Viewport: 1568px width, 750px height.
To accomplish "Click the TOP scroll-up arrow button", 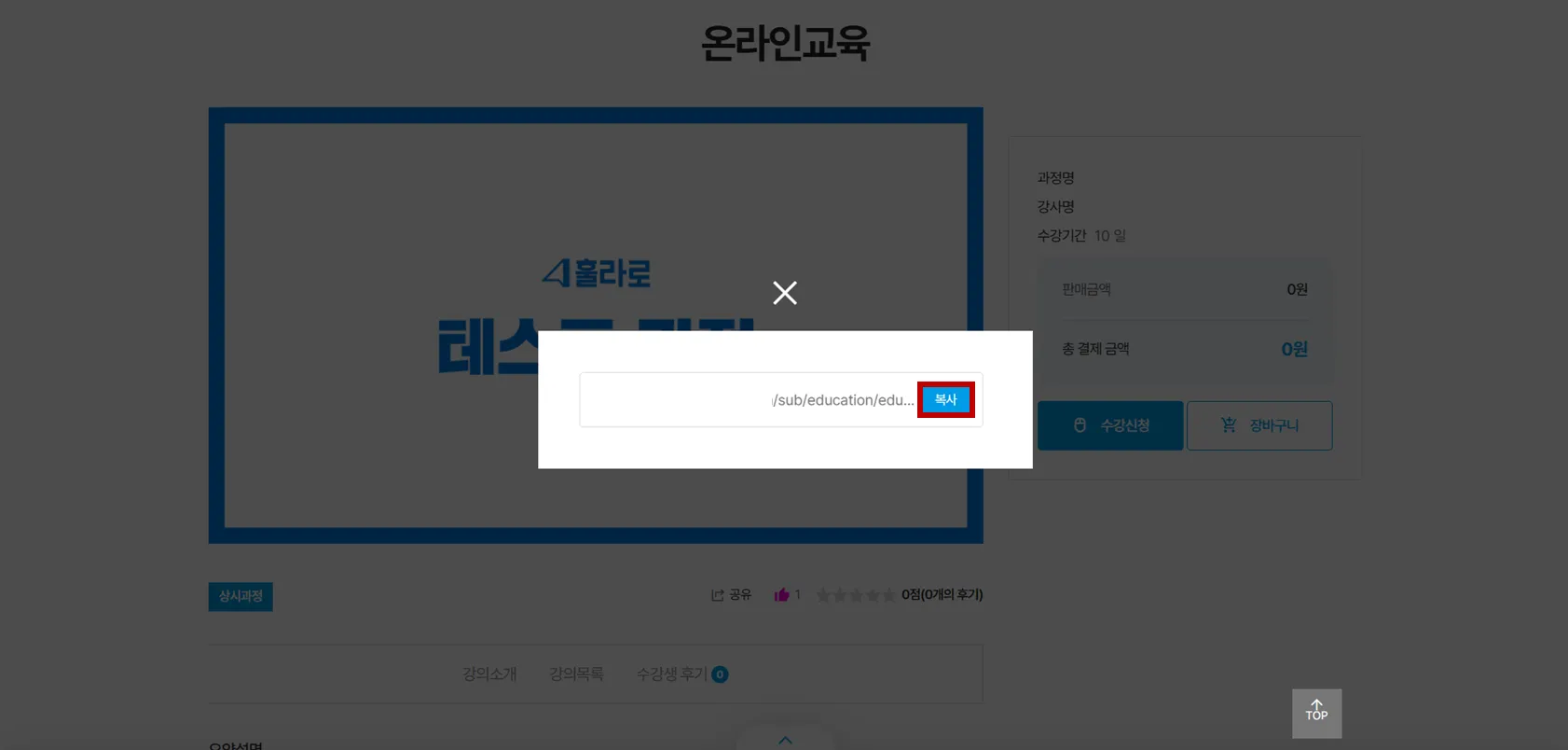I will pos(1316,714).
